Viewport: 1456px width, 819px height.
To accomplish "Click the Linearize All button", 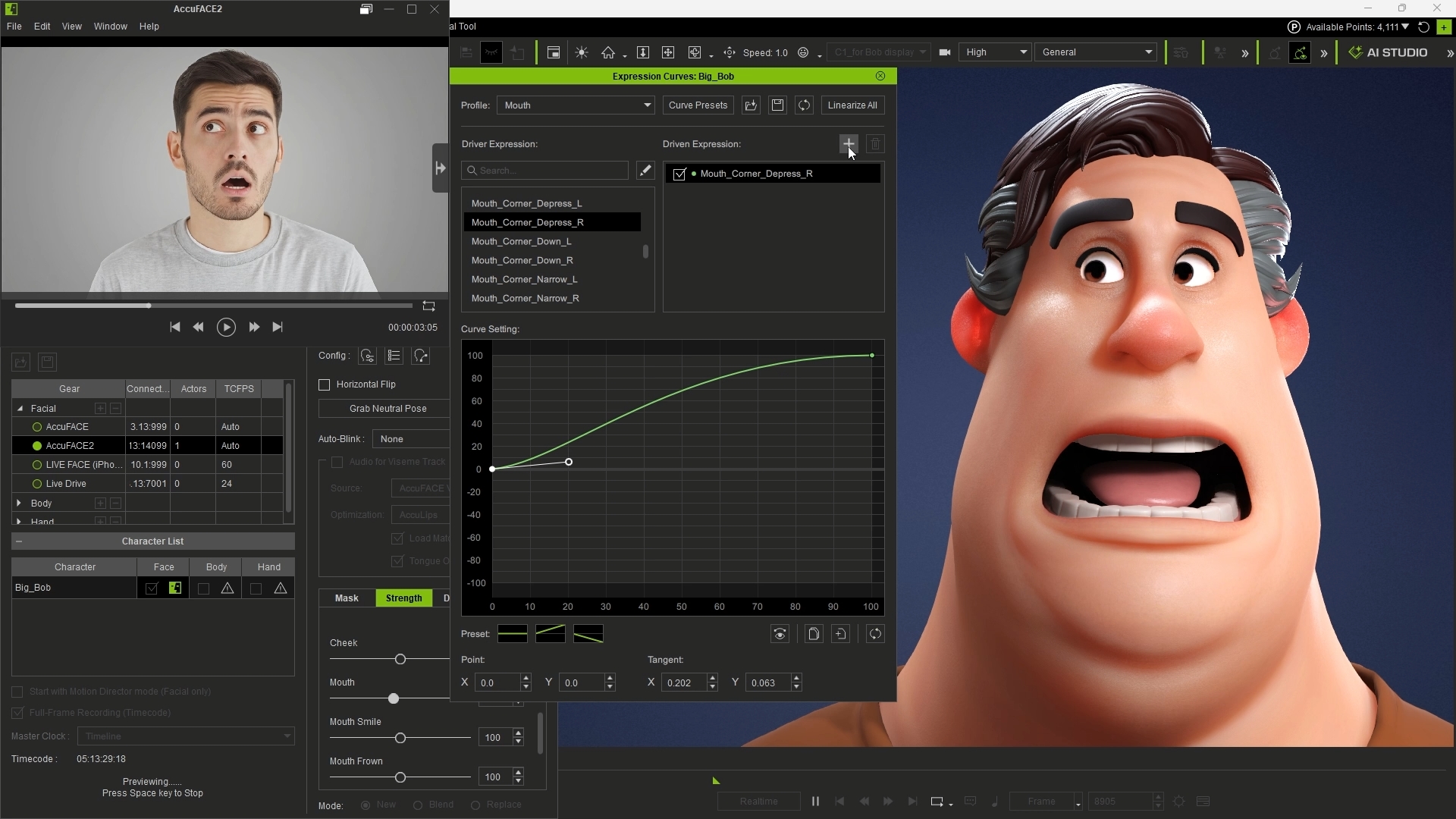I will click(852, 105).
